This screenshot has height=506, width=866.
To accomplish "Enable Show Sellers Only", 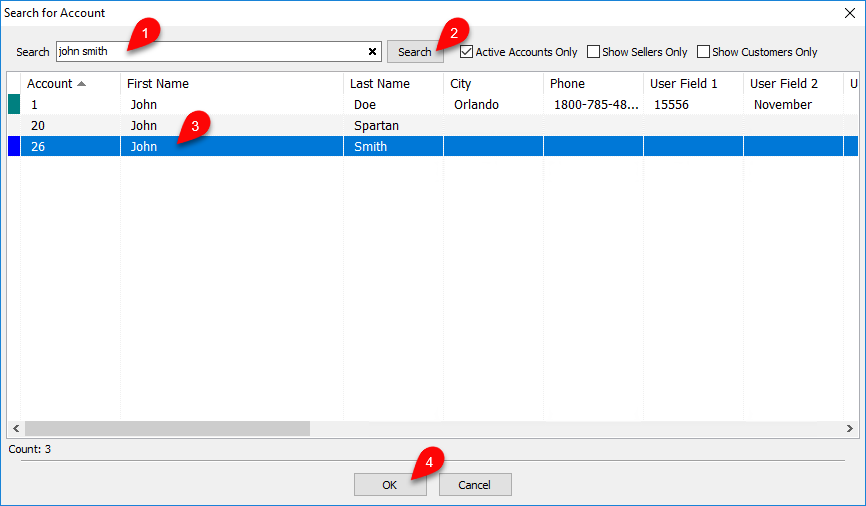I will 593,52.
